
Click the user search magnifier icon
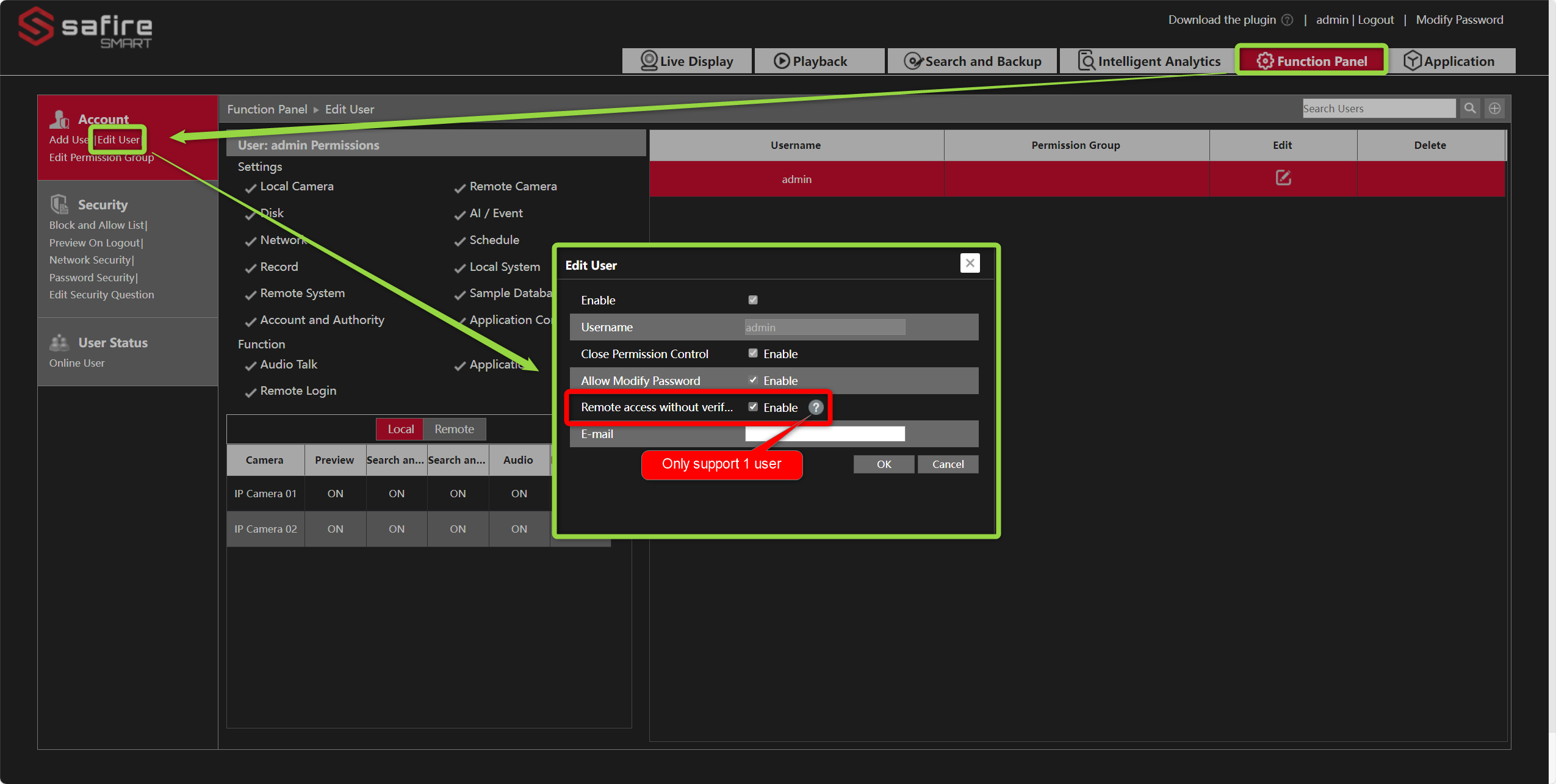(x=1470, y=108)
